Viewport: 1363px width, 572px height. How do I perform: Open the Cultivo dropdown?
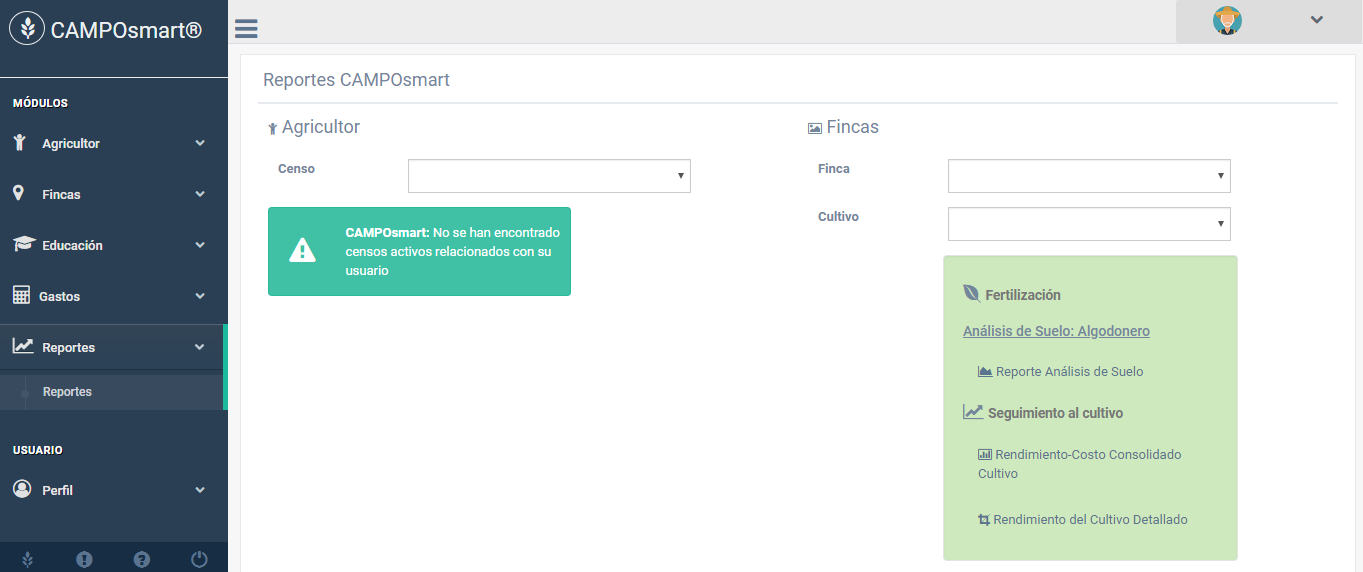[x=1089, y=224]
